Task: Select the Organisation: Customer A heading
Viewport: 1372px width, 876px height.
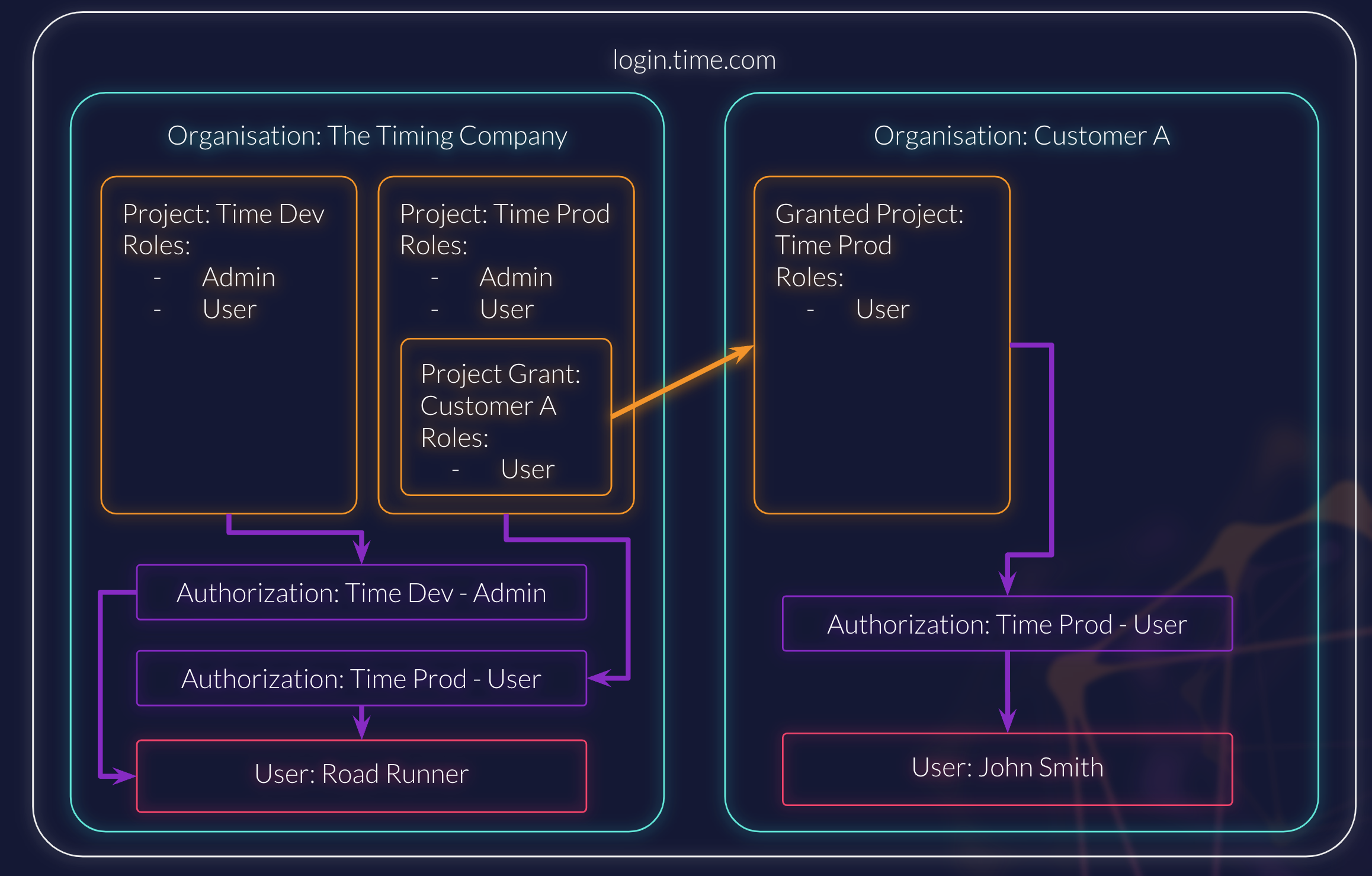Action: pyautogui.click(x=1021, y=136)
